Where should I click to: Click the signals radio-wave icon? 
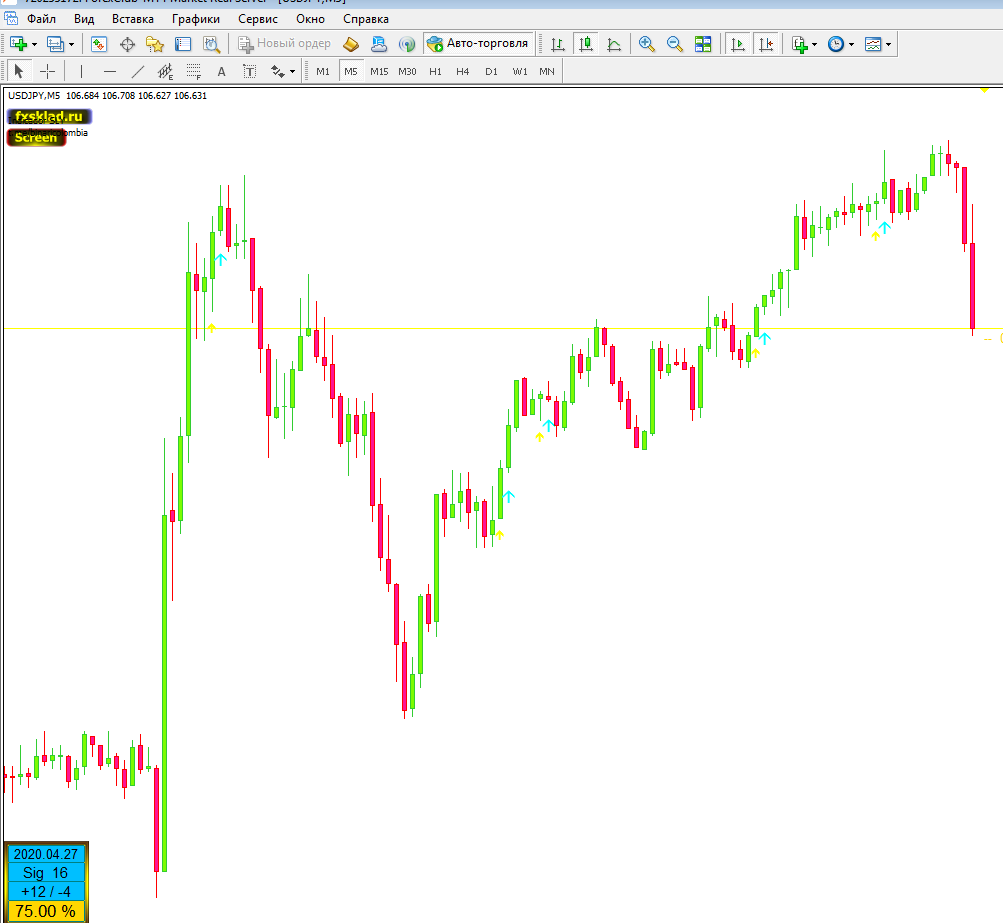[x=407, y=44]
